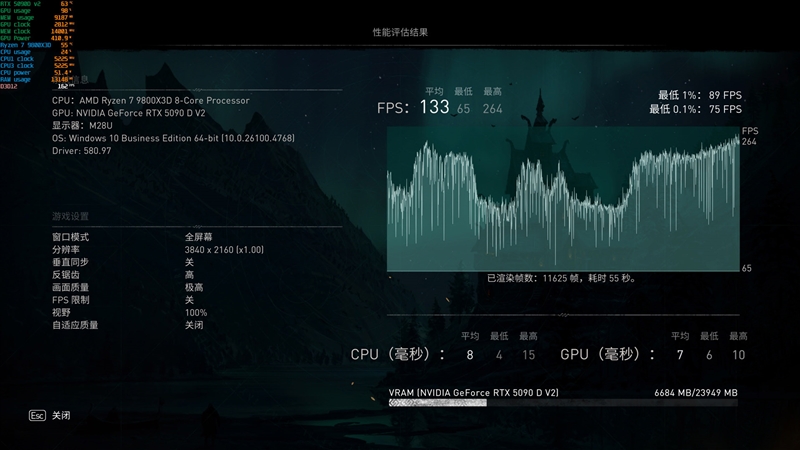
Task: Click average FPS value 133
Action: (434, 107)
